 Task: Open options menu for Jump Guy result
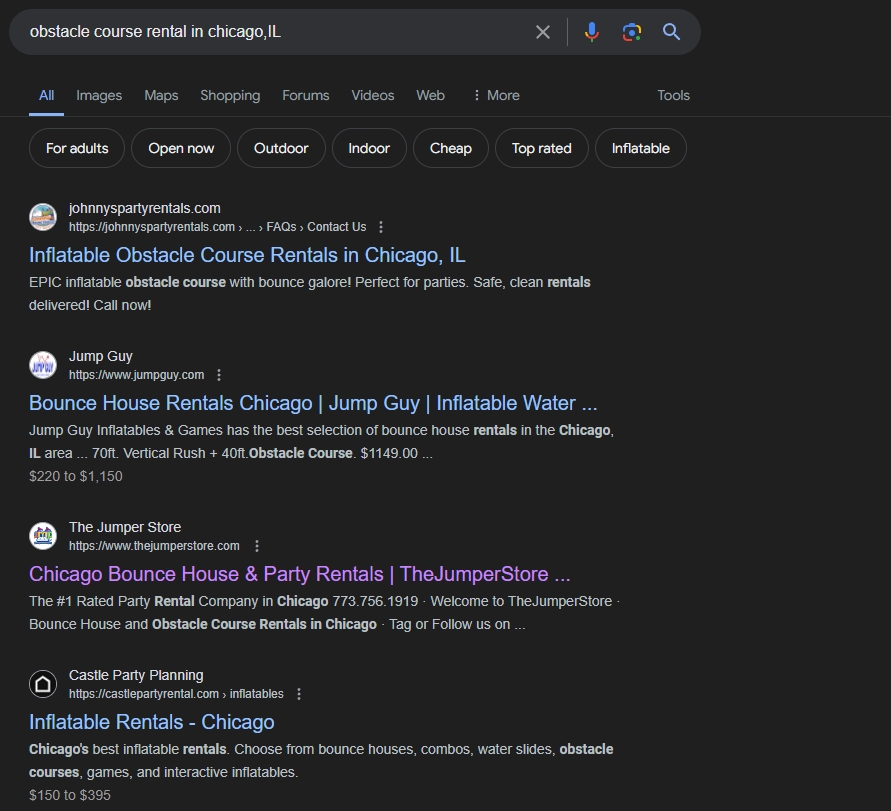219,375
